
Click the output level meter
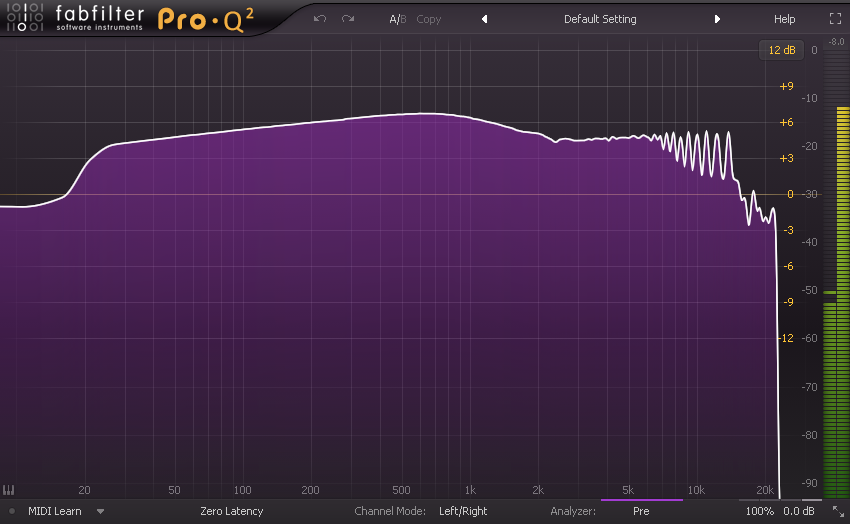pos(836,274)
